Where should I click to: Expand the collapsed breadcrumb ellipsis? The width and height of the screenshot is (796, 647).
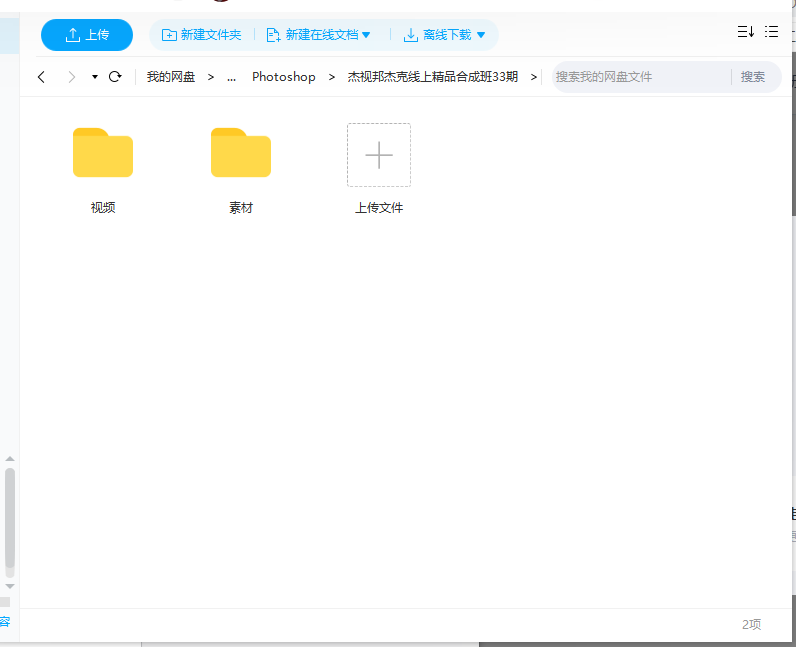pyautogui.click(x=231, y=78)
